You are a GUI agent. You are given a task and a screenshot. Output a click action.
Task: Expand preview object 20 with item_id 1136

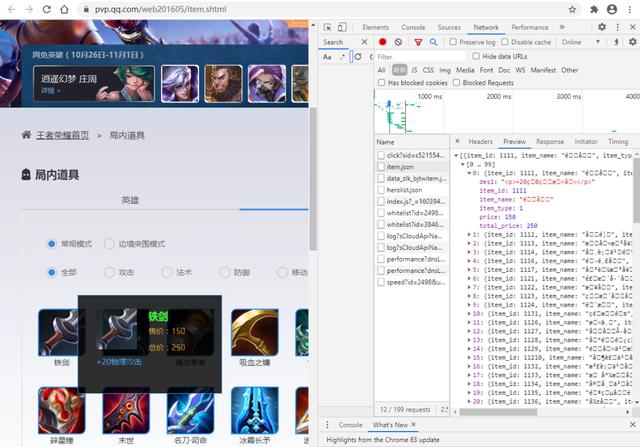[x=469, y=402]
